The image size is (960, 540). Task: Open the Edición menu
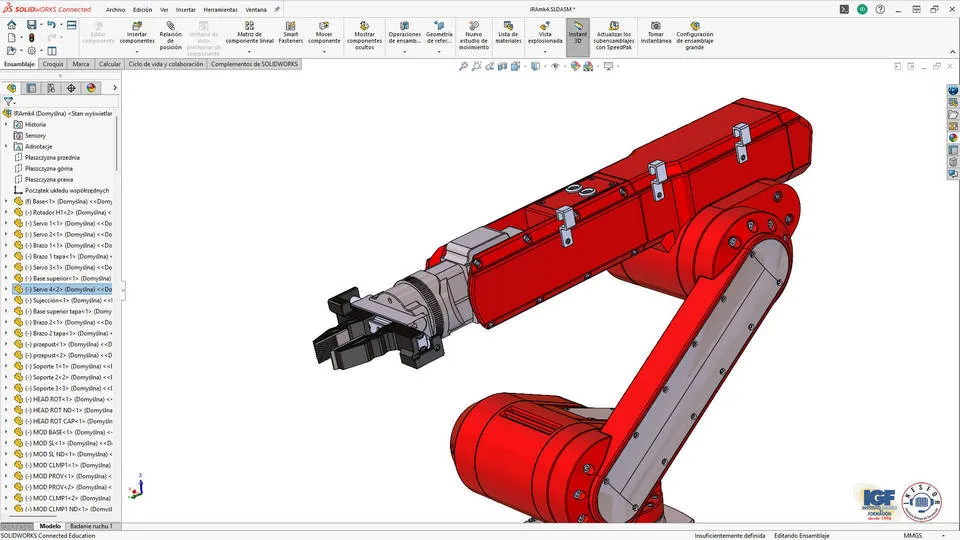(143, 10)
